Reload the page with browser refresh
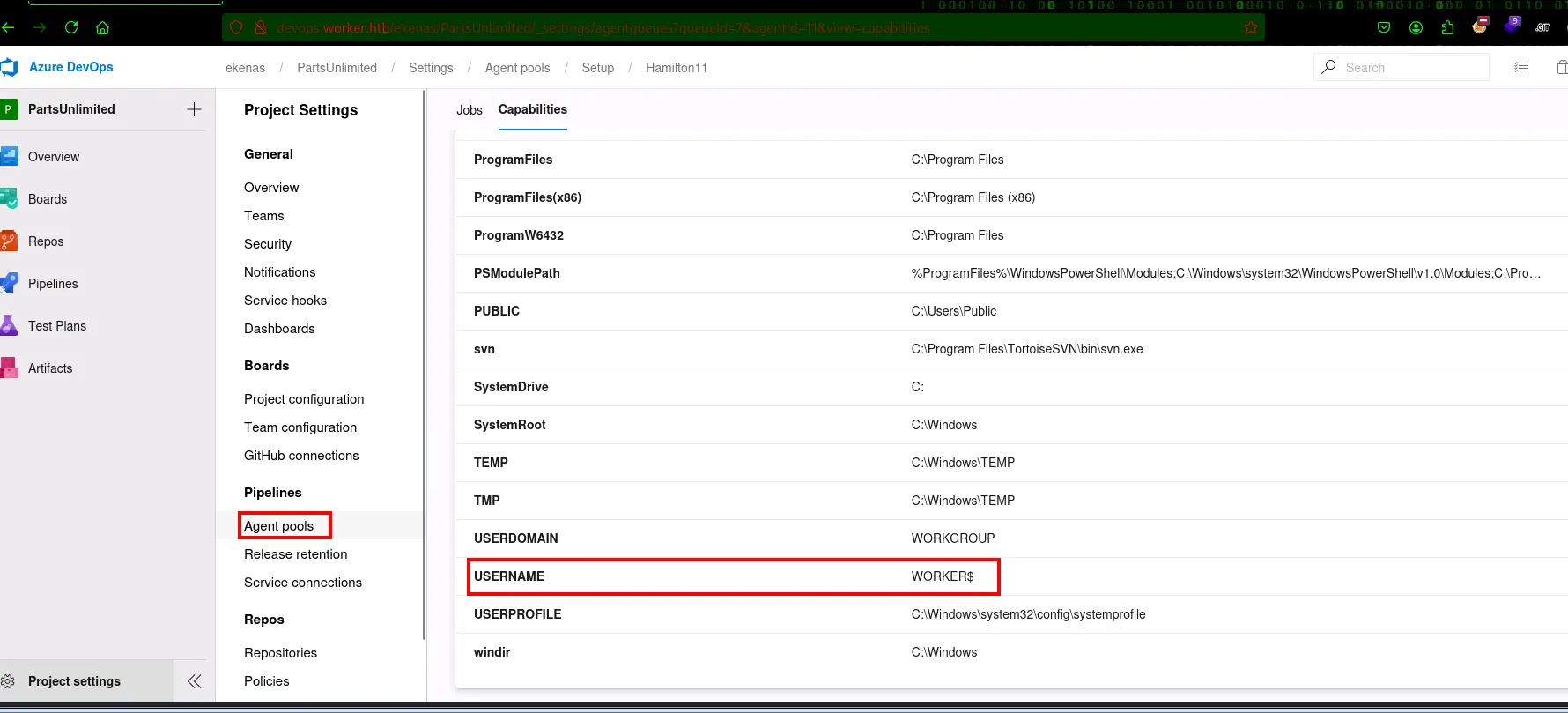The image size is (1568, 713). point(71,27)
